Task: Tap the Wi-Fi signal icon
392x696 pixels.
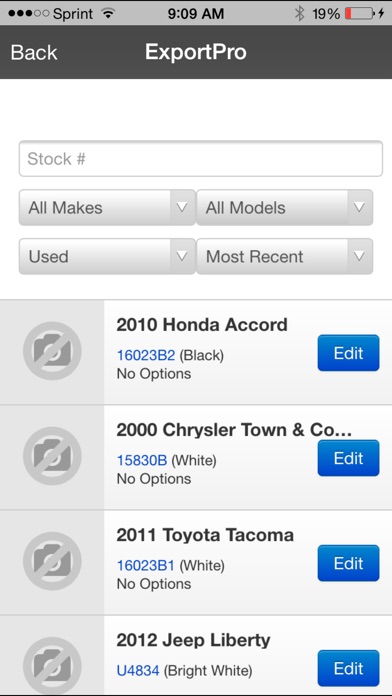Action: [107, 14]
